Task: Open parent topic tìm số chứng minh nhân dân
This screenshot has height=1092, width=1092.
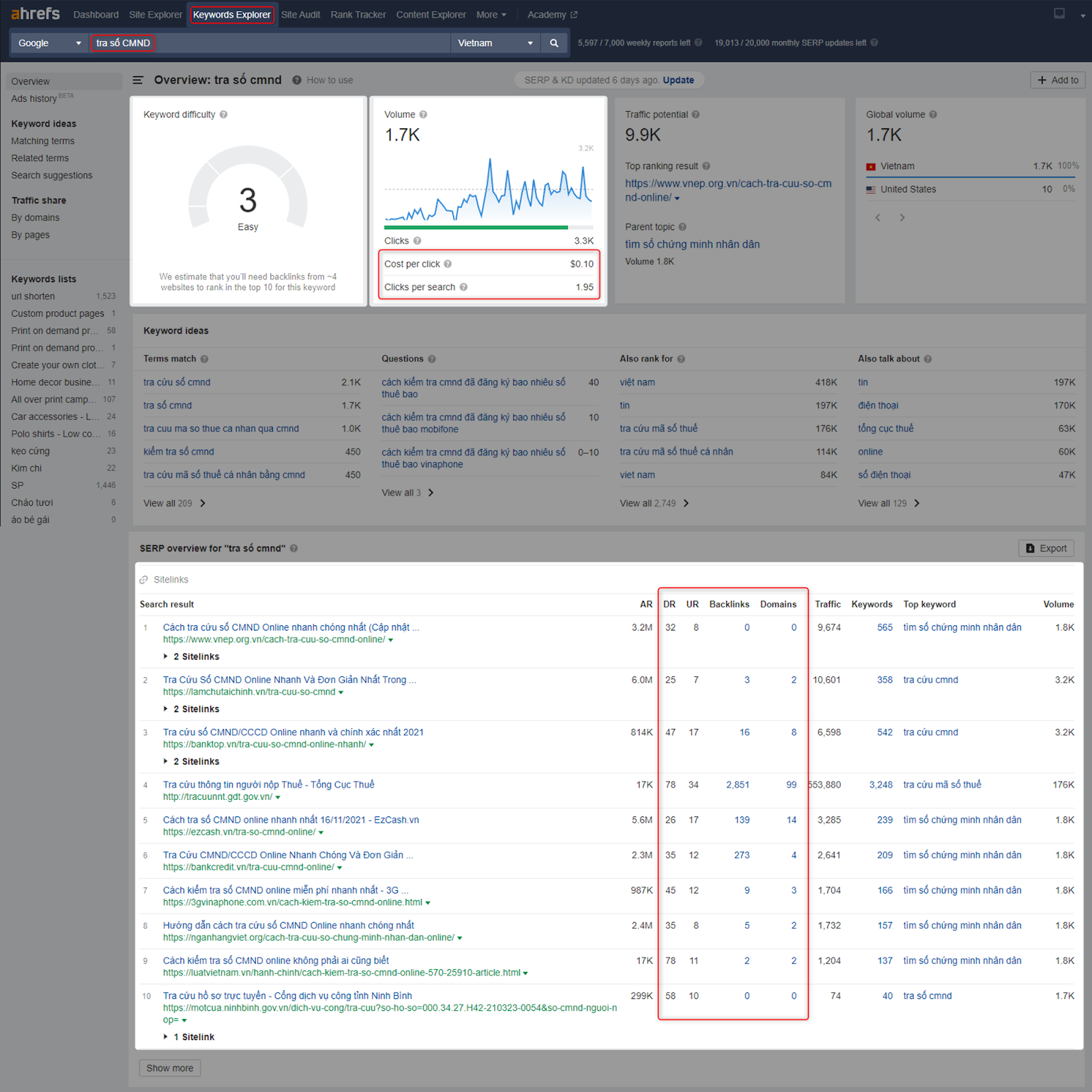Action: tap(692, 244)
